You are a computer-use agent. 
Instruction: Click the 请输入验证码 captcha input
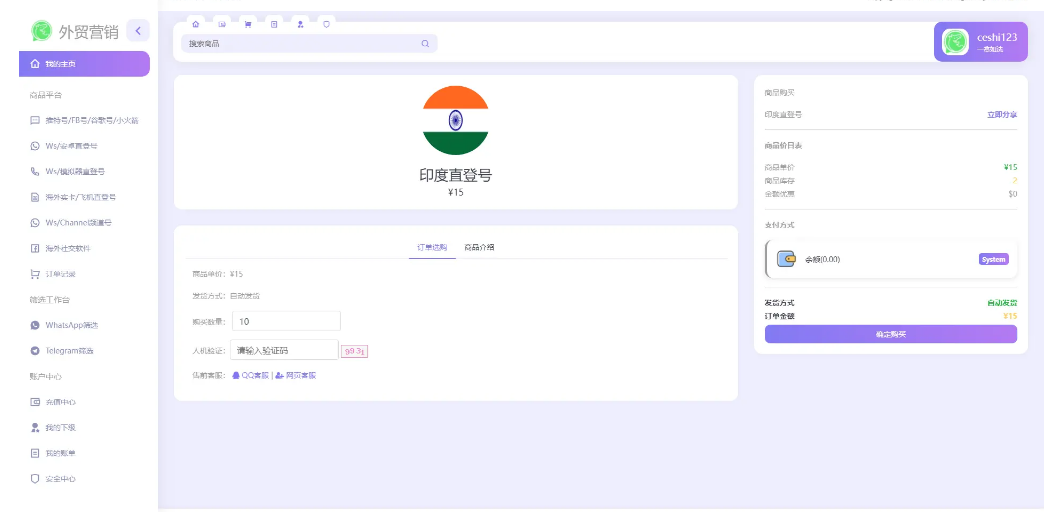click(x=284, y=350)
